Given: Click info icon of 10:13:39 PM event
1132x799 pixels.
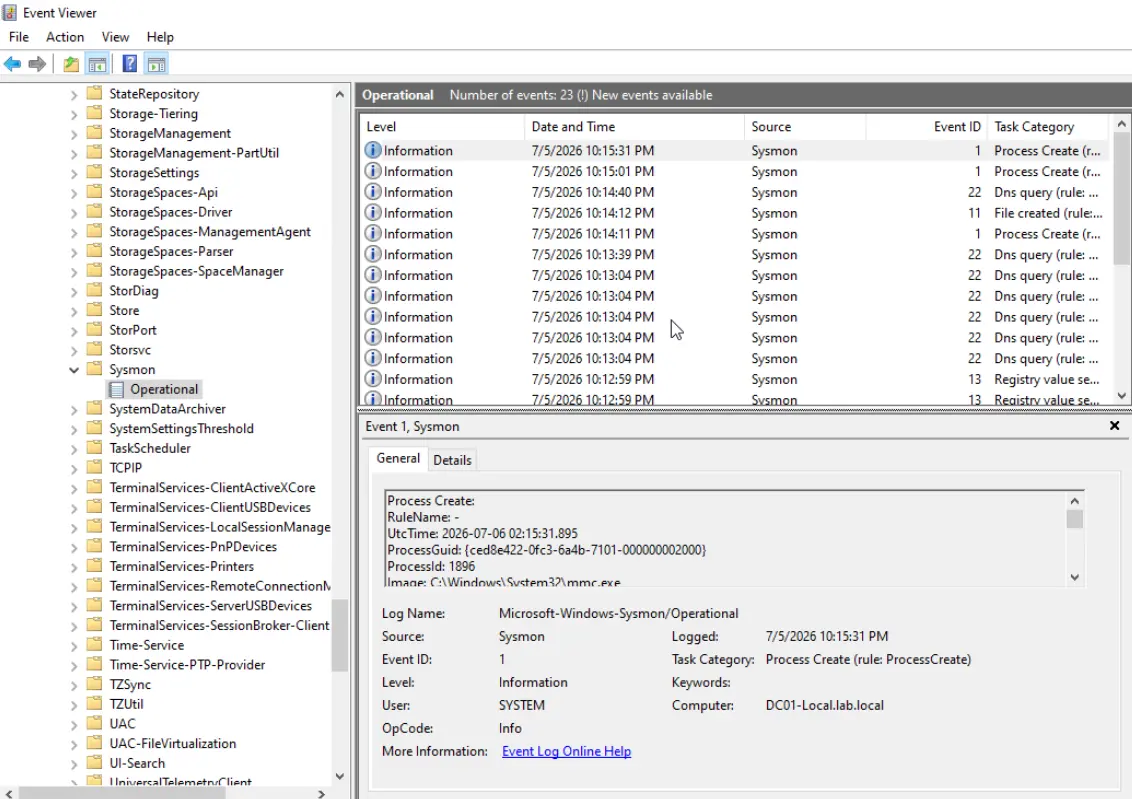Looking at the screenshot, I should [373, 255].
